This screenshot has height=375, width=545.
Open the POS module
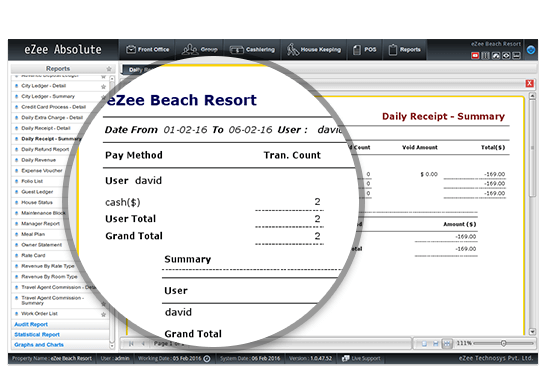tap(364, 49)
